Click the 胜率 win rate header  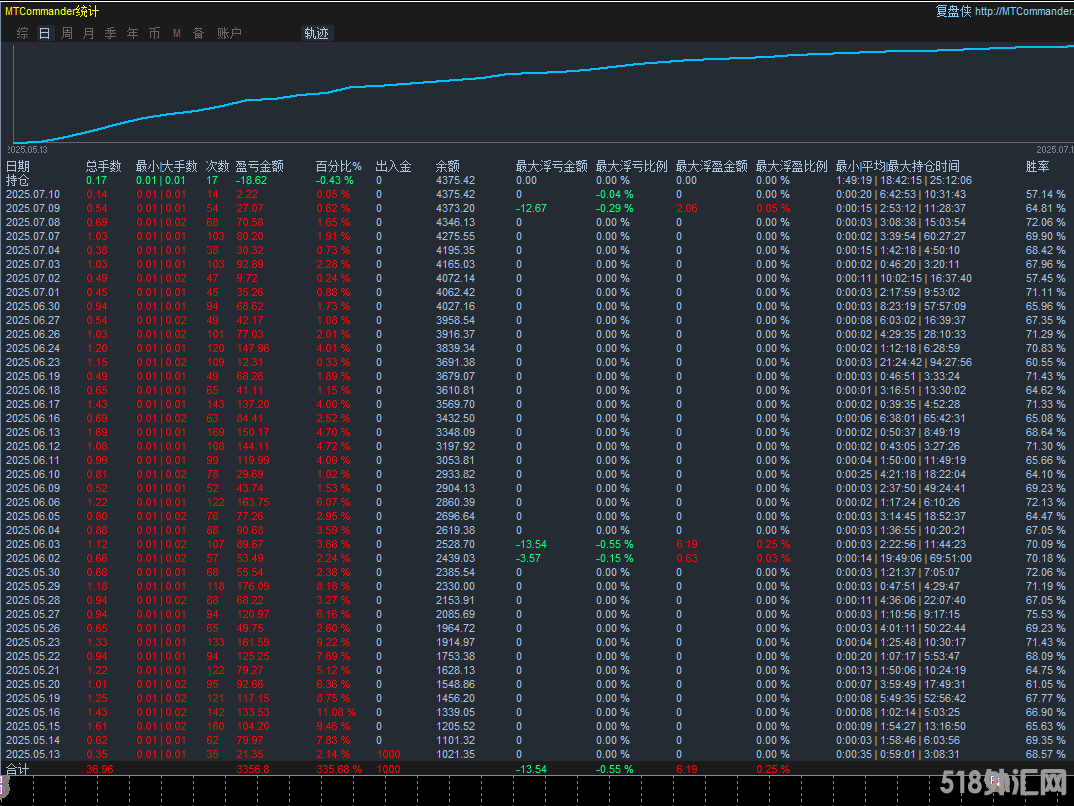point(1037,166)
